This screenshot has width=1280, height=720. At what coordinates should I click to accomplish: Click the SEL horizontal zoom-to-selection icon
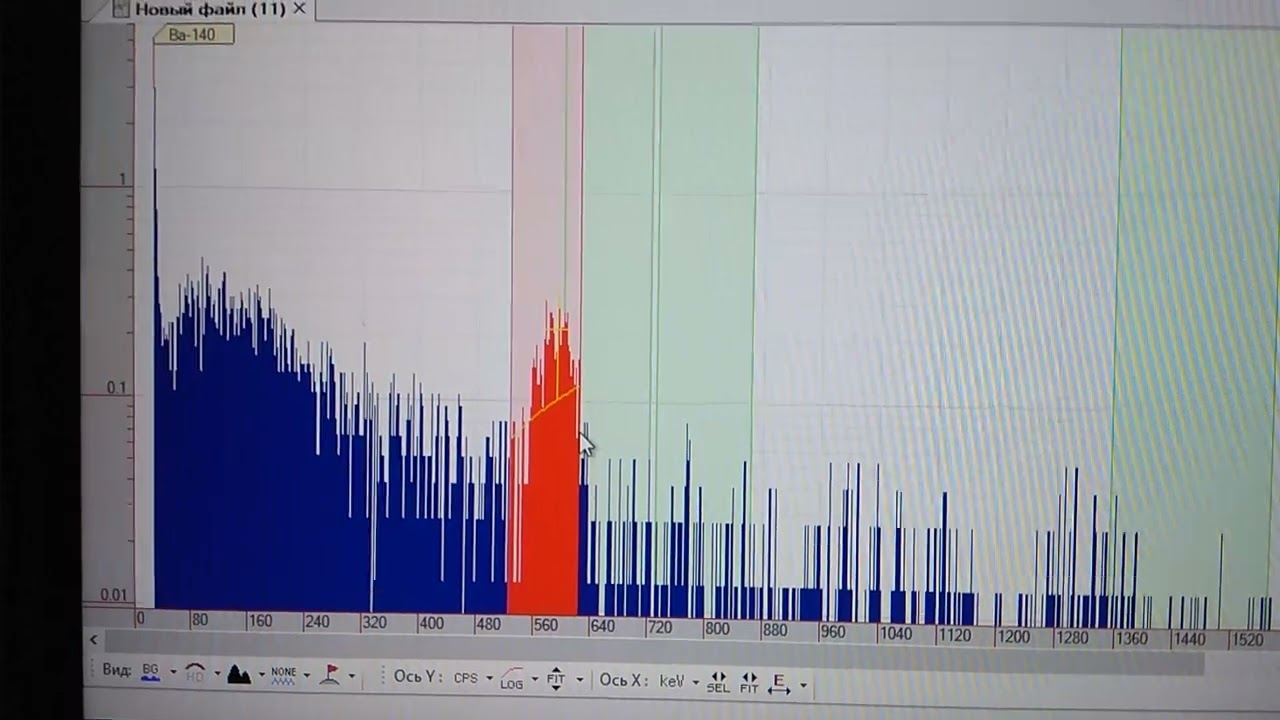click(x=718, y=682)
